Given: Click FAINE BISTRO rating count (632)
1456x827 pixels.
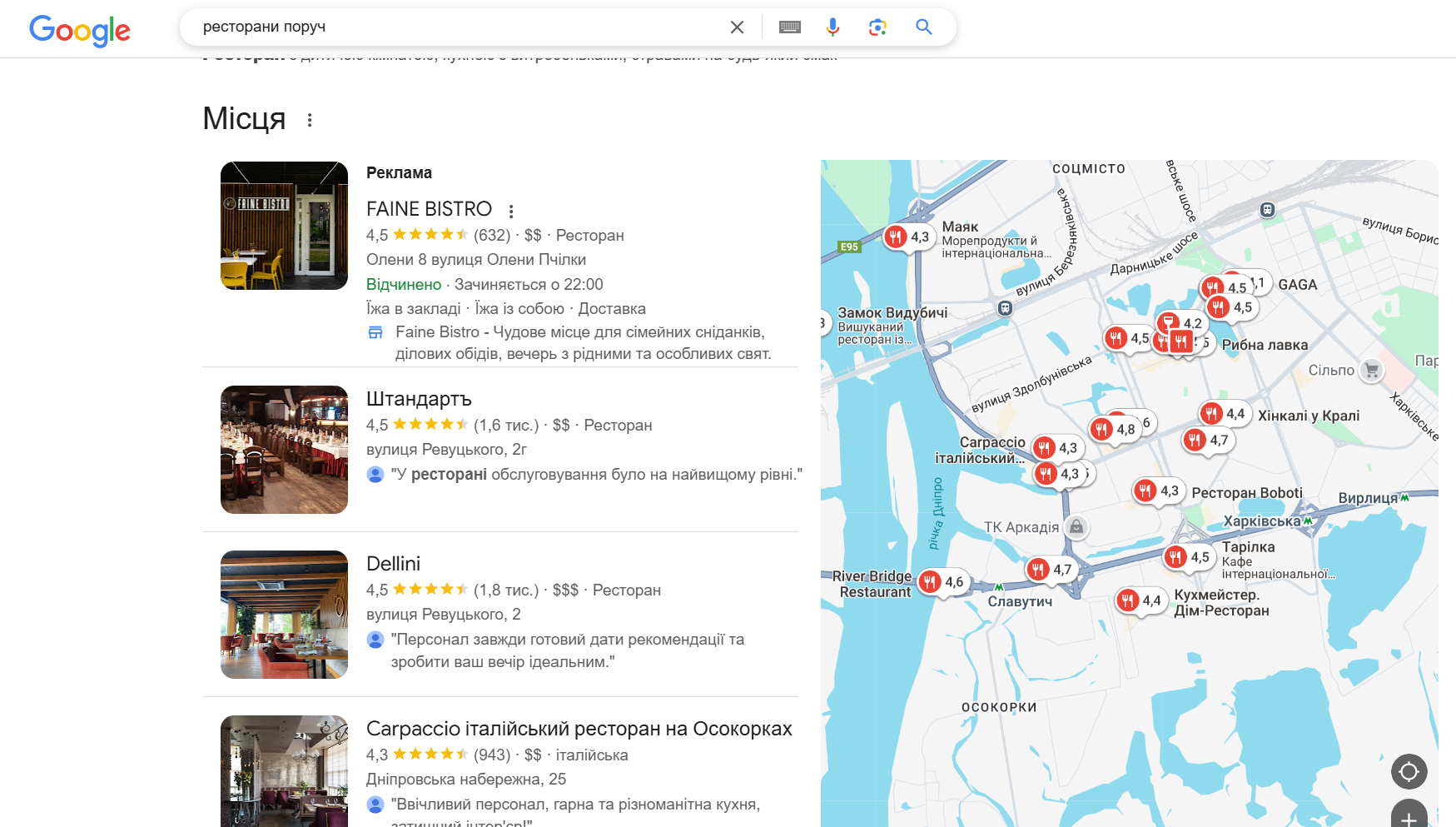Looking at the screenshot, I should coord(492,236).
